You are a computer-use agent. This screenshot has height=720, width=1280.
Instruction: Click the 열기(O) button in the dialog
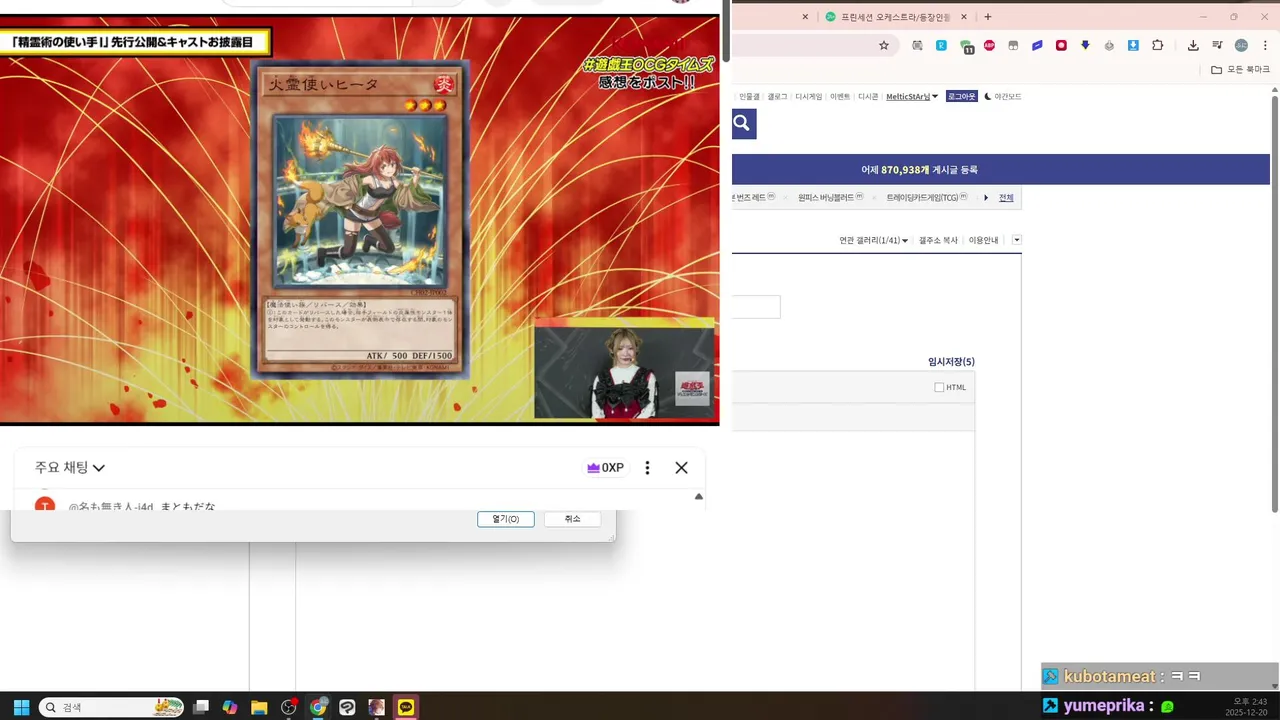(x=506, y=519)
